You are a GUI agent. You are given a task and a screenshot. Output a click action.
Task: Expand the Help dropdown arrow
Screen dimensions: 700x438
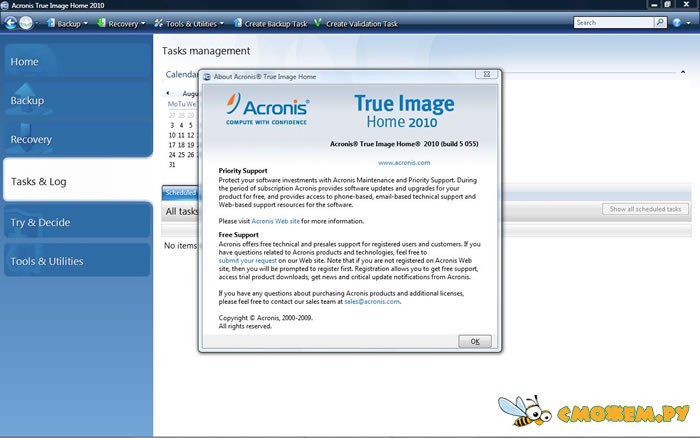tap(688, 23)
